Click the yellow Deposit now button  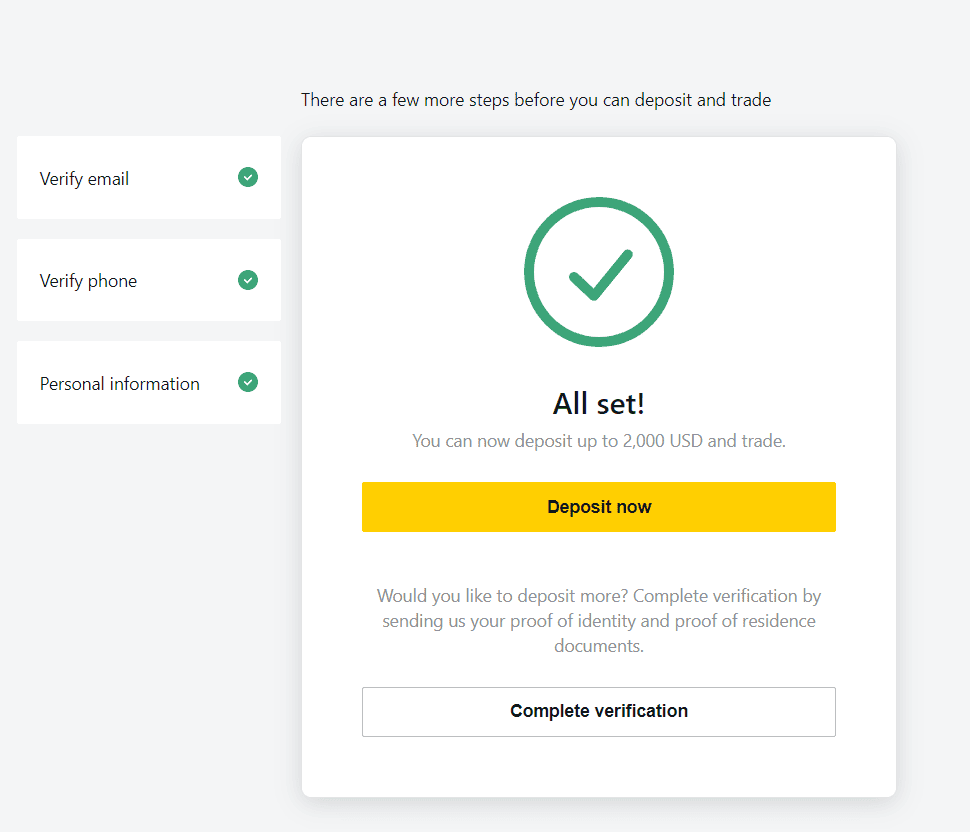pos(599,507)
